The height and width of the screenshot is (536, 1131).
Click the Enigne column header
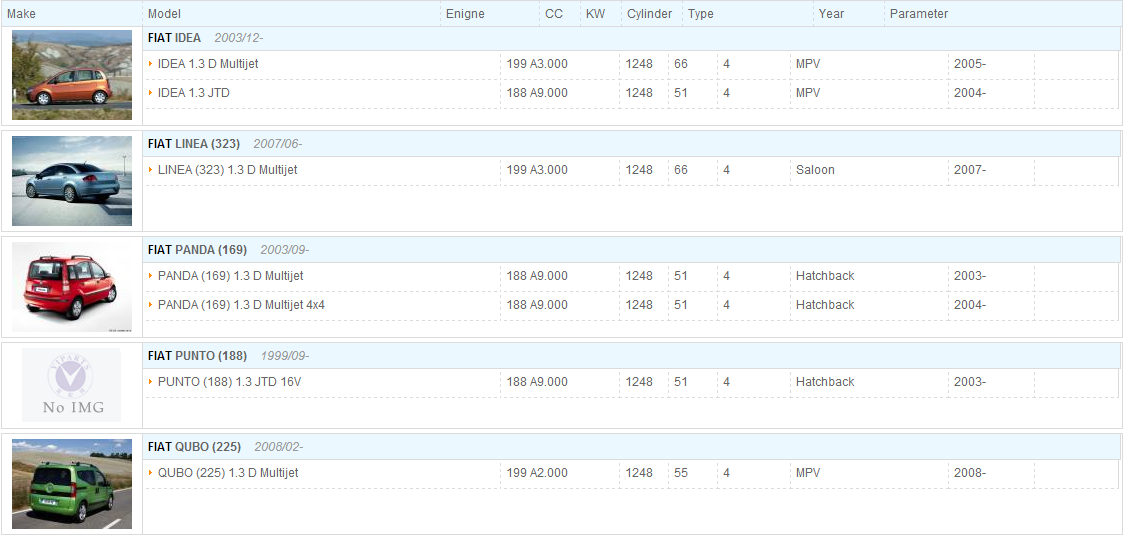(x=465, y=14)
